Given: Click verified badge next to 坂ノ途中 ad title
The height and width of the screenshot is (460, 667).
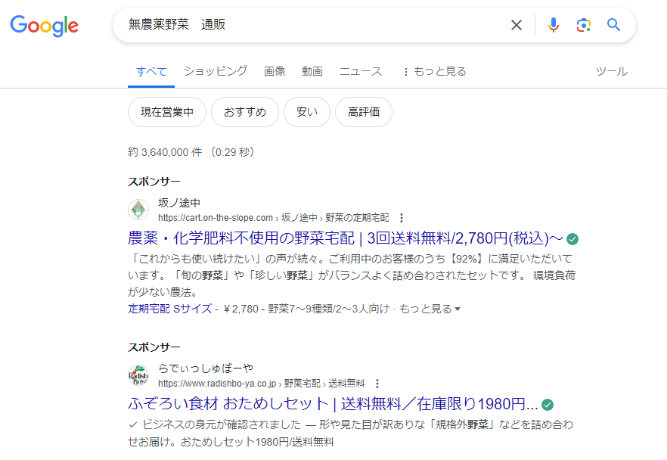Looking at the screenshot, I should (573, 239).
